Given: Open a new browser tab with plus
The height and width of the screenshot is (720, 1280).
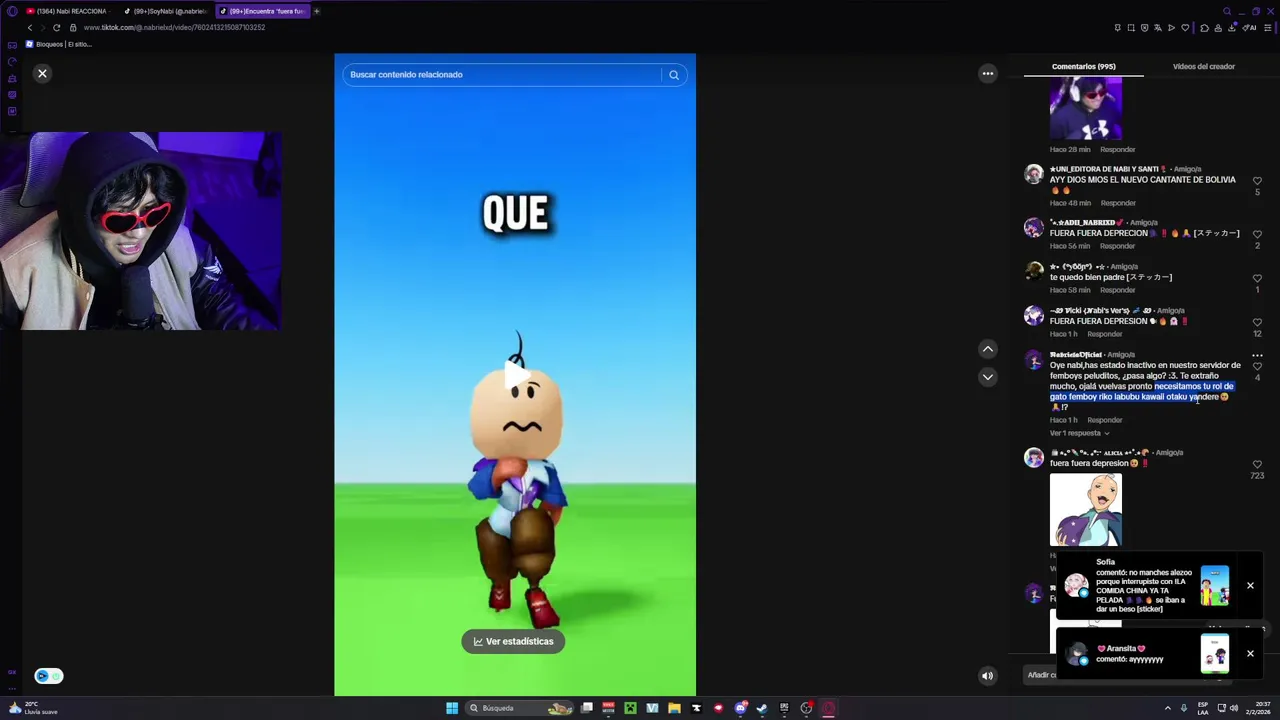Looking at the screenshot, I should point(316,11).
